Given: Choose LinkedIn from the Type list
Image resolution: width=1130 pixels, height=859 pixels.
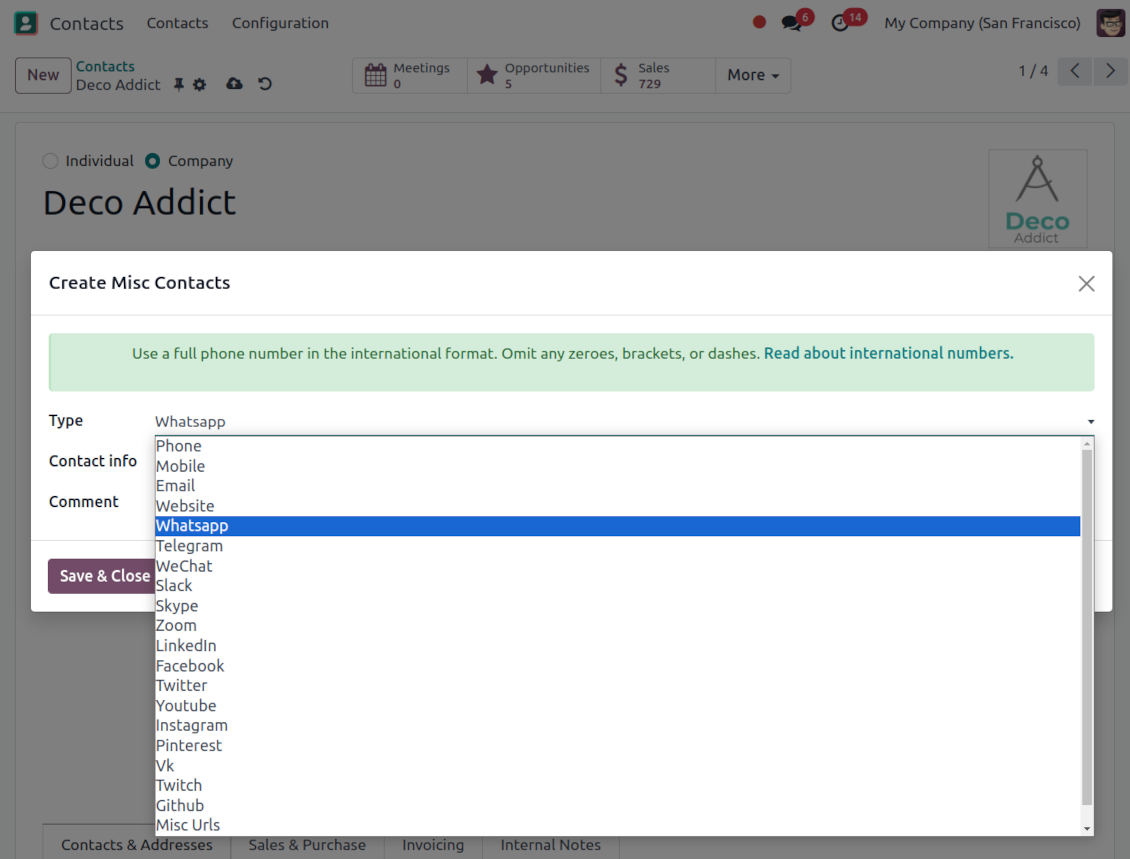Looking at the screenshot, I should pos(618,646).
